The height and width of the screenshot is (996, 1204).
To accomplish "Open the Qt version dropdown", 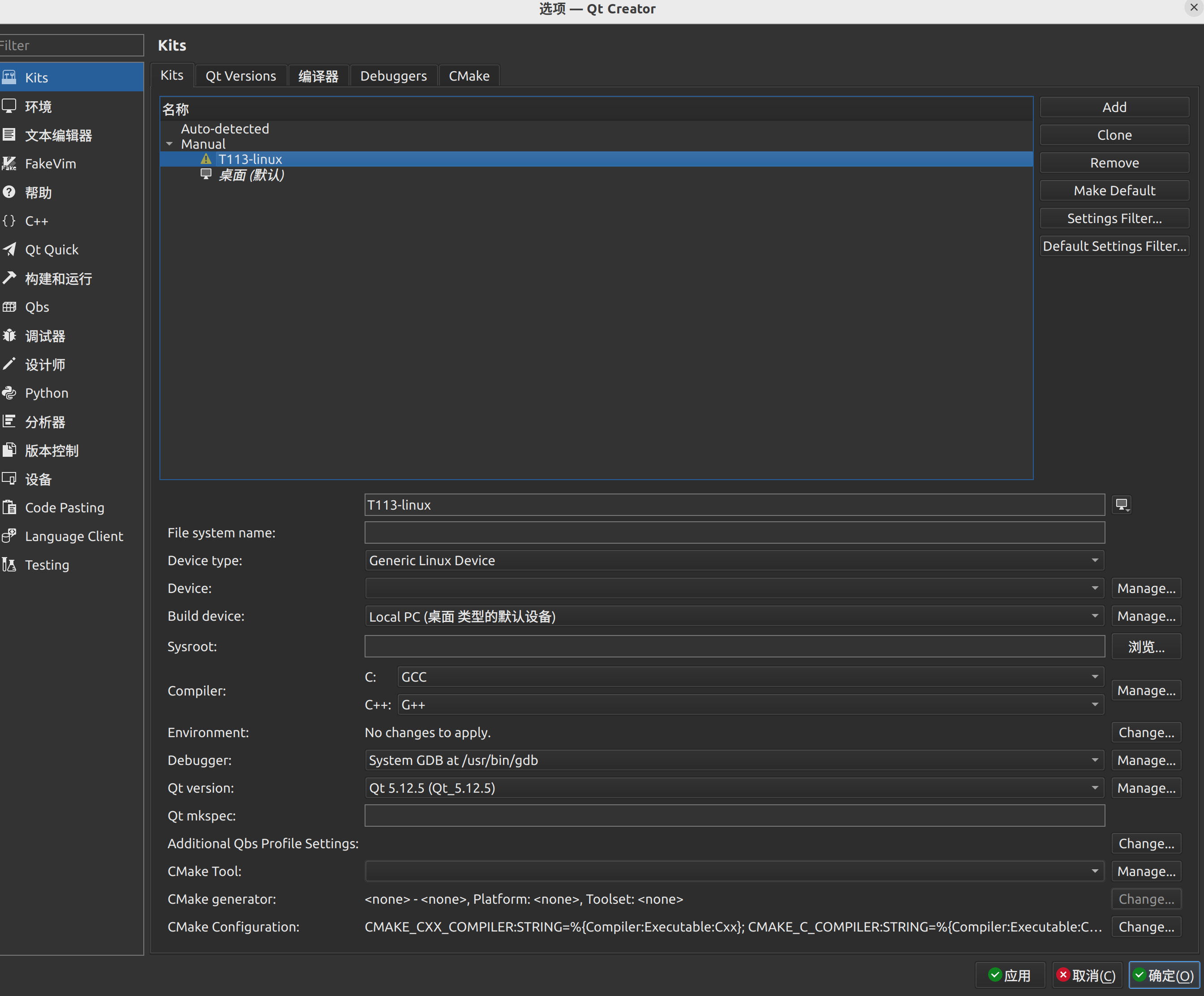I will (735, 788).
